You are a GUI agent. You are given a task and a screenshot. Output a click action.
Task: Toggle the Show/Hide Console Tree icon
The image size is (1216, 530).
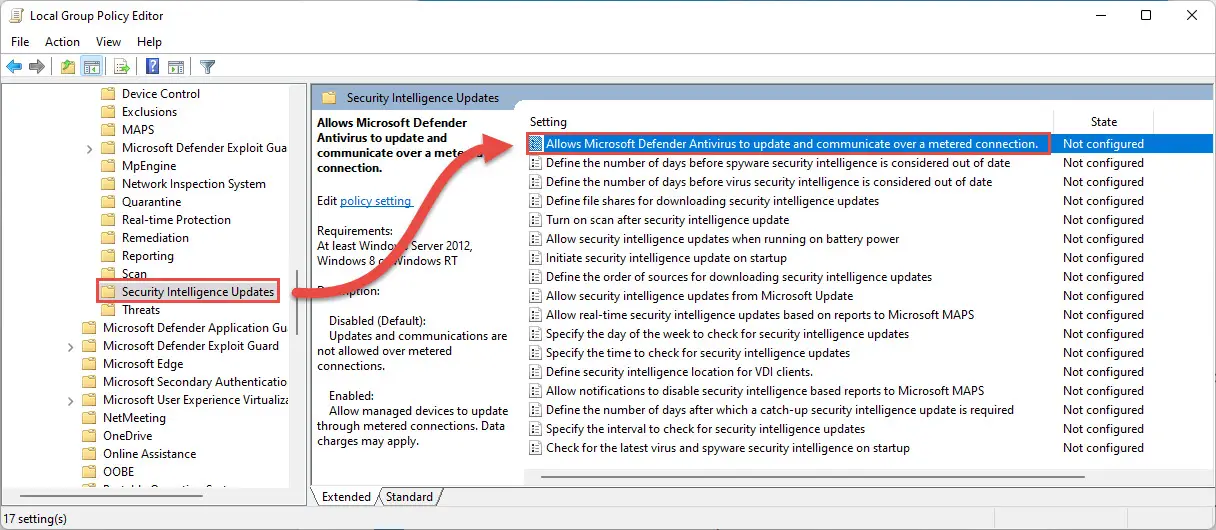coord(91,67)
